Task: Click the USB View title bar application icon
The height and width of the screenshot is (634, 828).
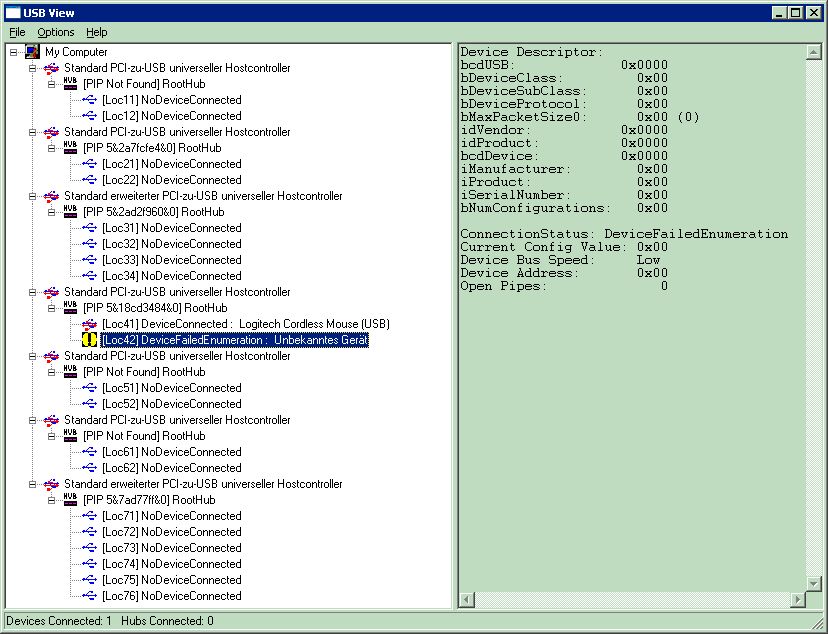Action: (x=13, y=13)
